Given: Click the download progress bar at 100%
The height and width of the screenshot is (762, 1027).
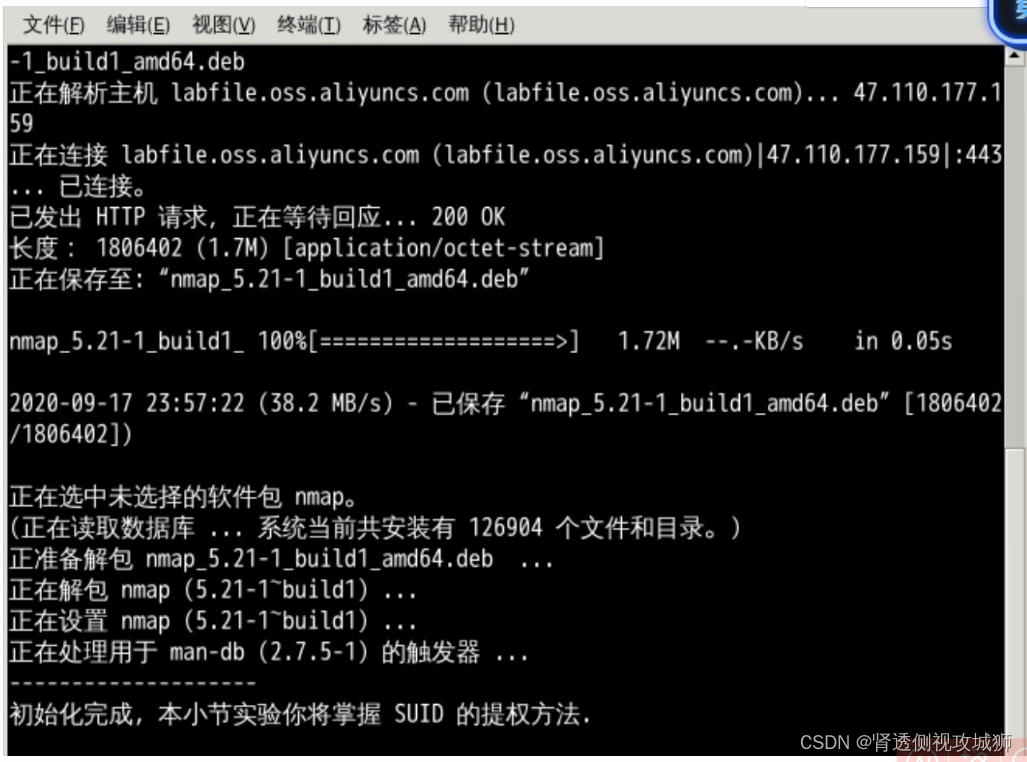Looking at the screenshot, I should pyautogui.click(x=443, y=341).
